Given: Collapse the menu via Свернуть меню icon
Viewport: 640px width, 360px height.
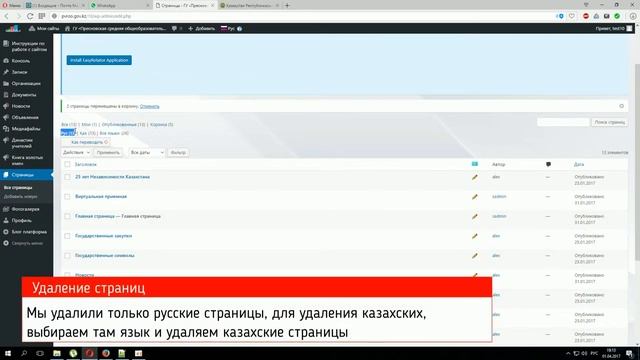Looking at the screenshot, I should click(6, 243).
